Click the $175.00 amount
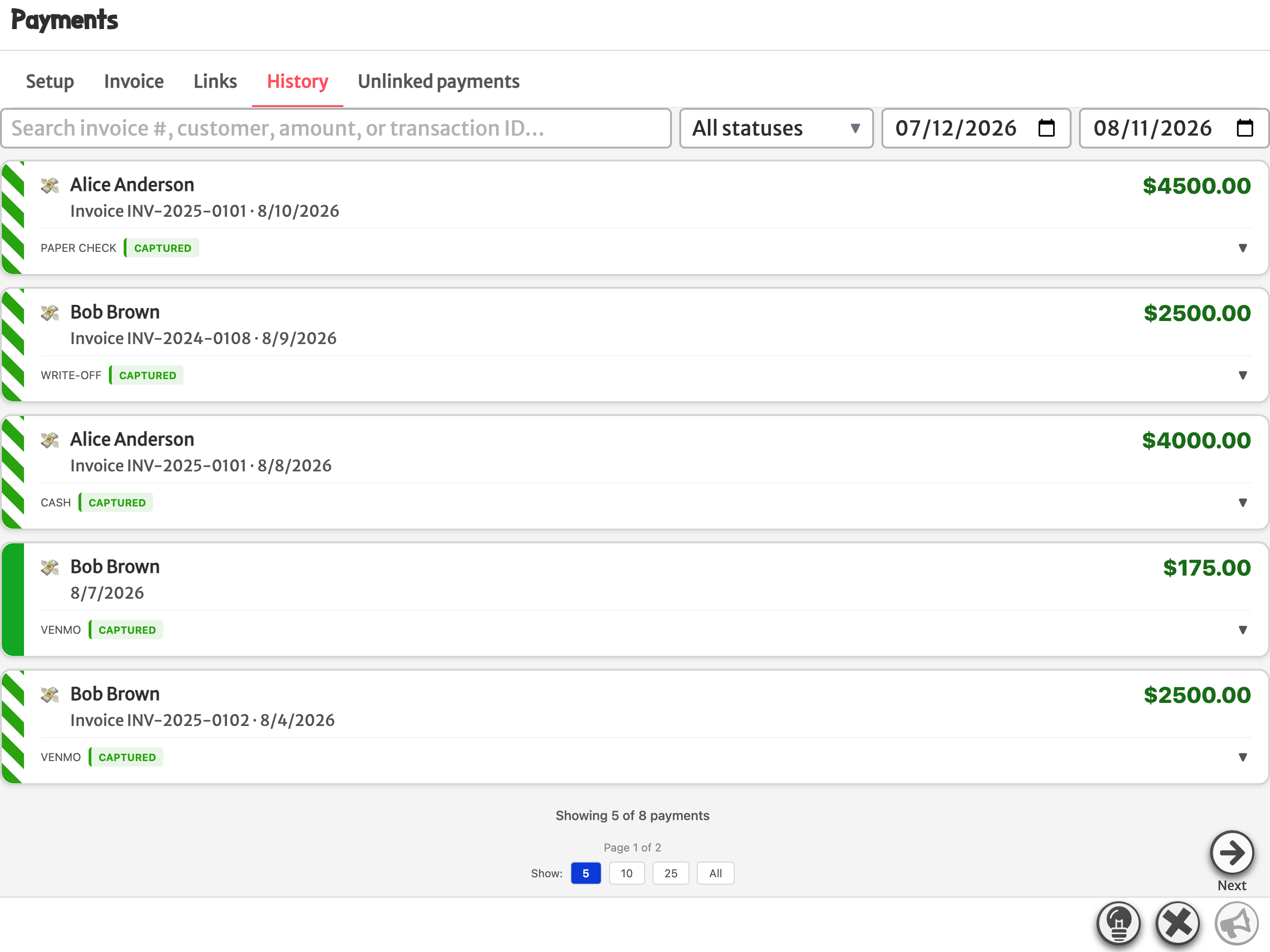The width and height of the screenshot is (1270, 952). pyautogui.click(x=1207, y=568)
